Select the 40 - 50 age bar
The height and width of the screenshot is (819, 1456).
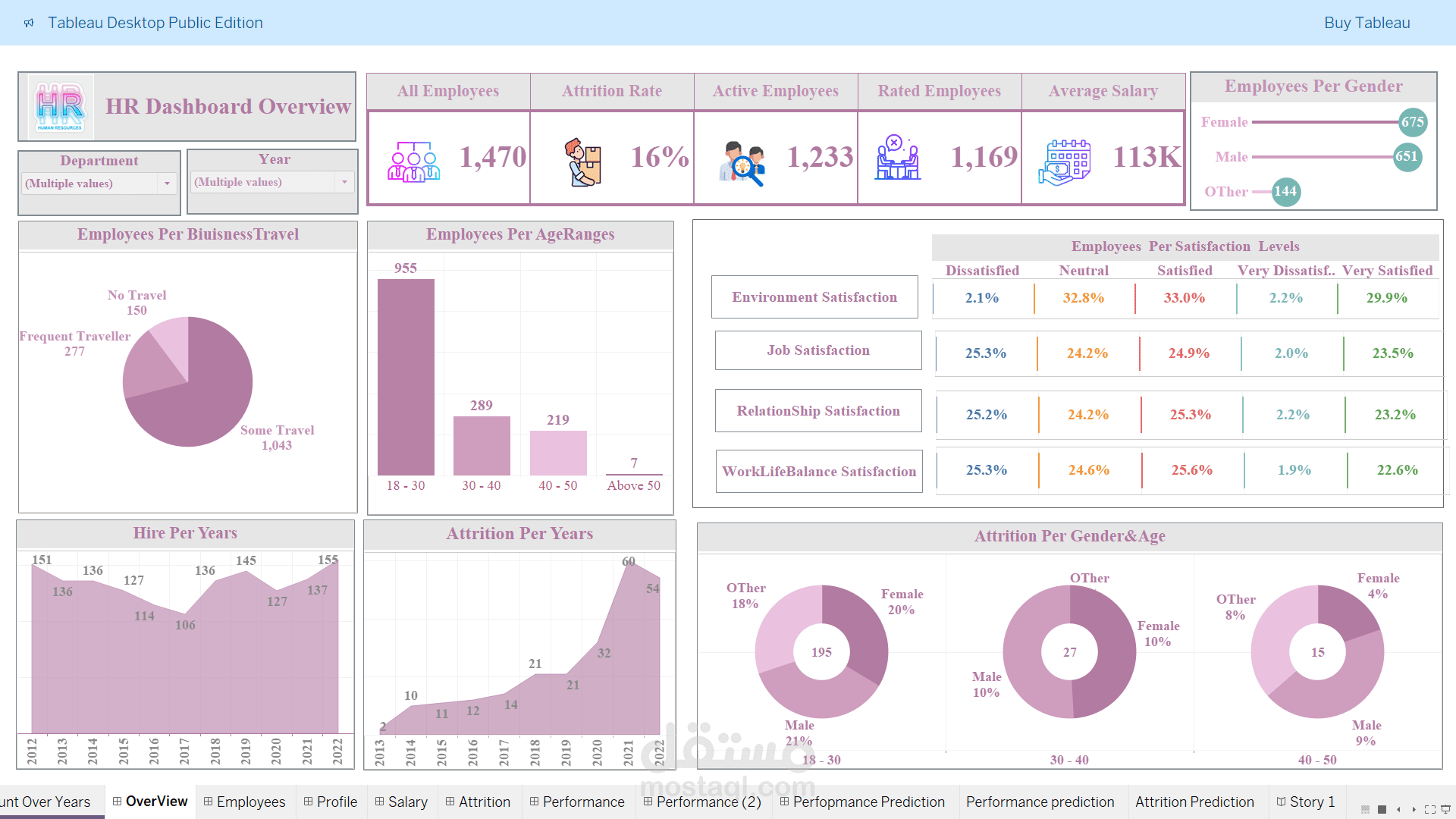click(x=558, y=453)
